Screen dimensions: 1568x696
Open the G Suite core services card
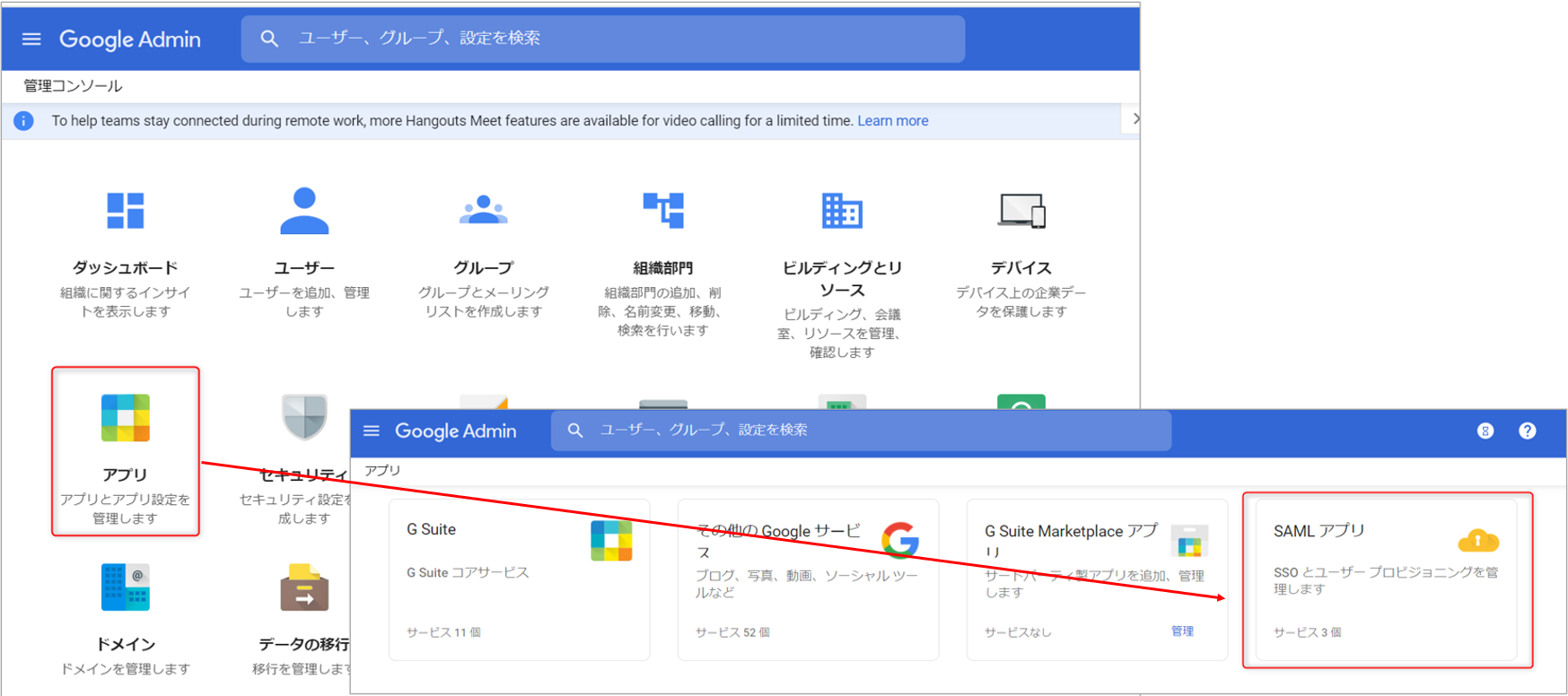click(x=519, y=579)
